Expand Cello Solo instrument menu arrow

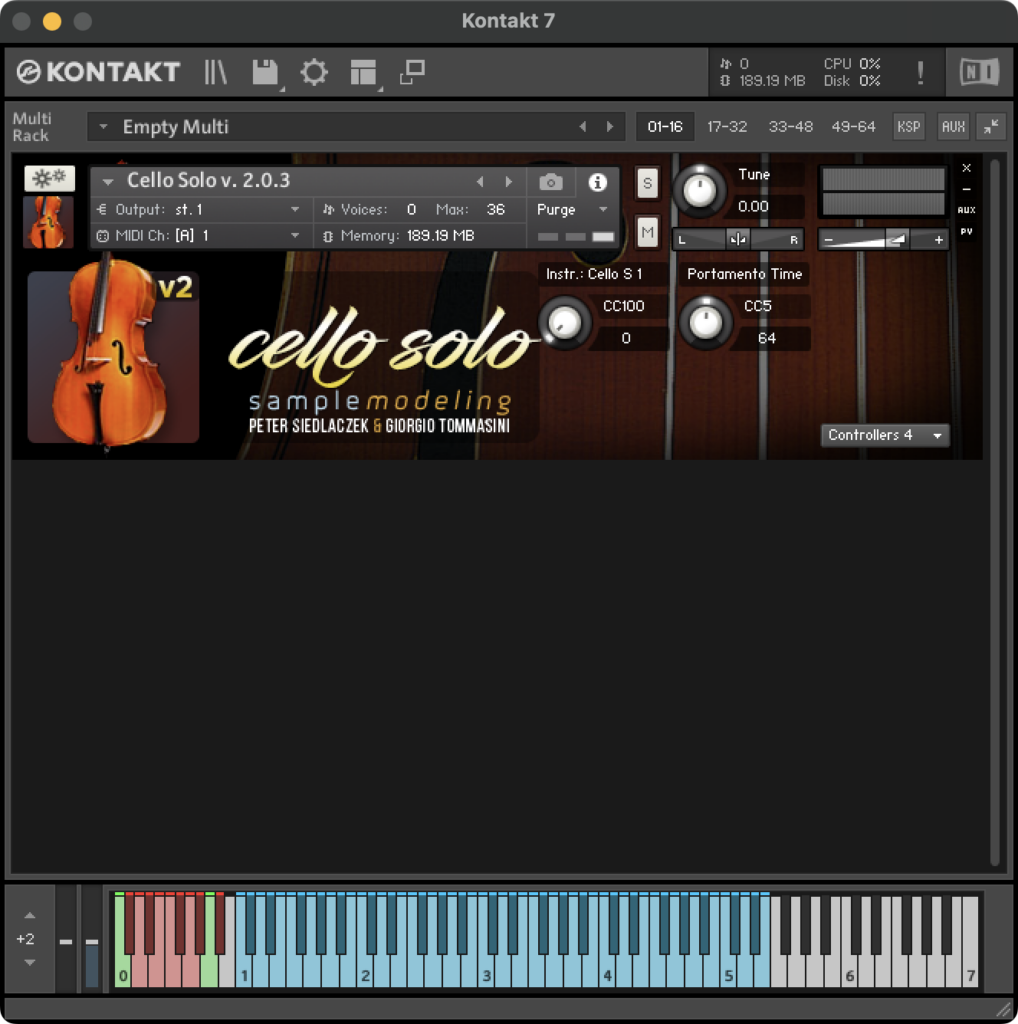[108, 181]
